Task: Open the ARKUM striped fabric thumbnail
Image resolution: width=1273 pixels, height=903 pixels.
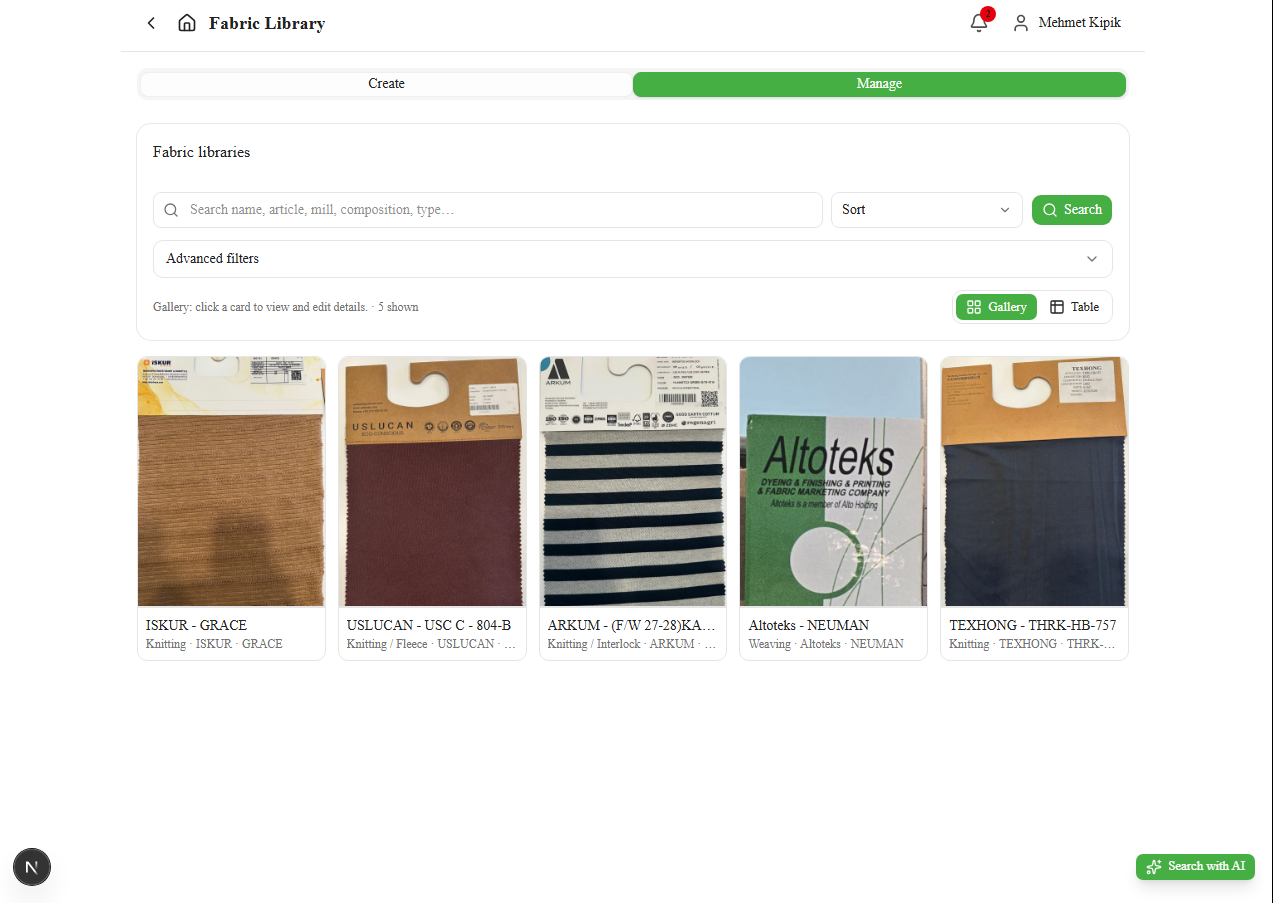Action: 633,481
